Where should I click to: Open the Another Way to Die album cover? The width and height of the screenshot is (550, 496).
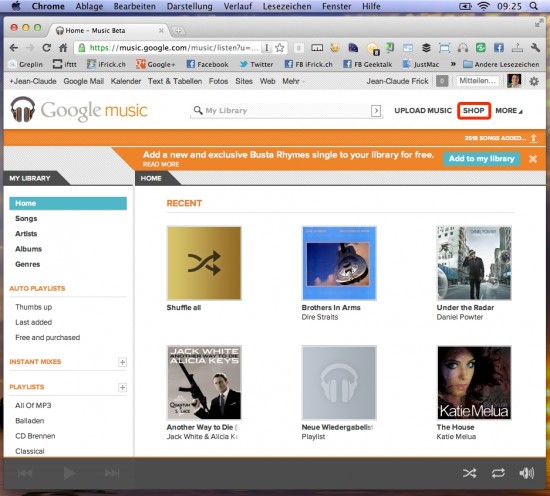(204, 383)
